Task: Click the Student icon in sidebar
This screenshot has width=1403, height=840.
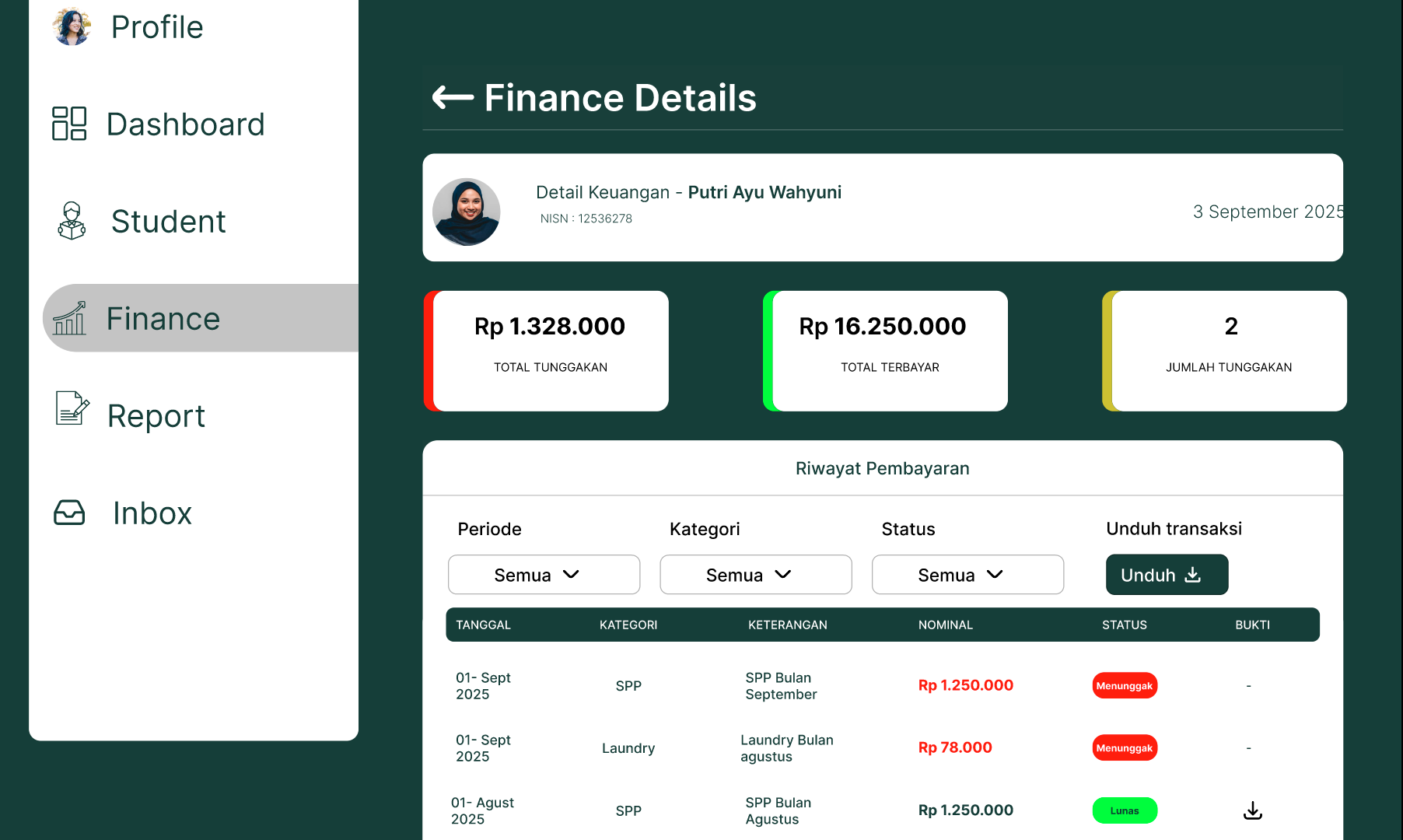Action: point(72,221)
